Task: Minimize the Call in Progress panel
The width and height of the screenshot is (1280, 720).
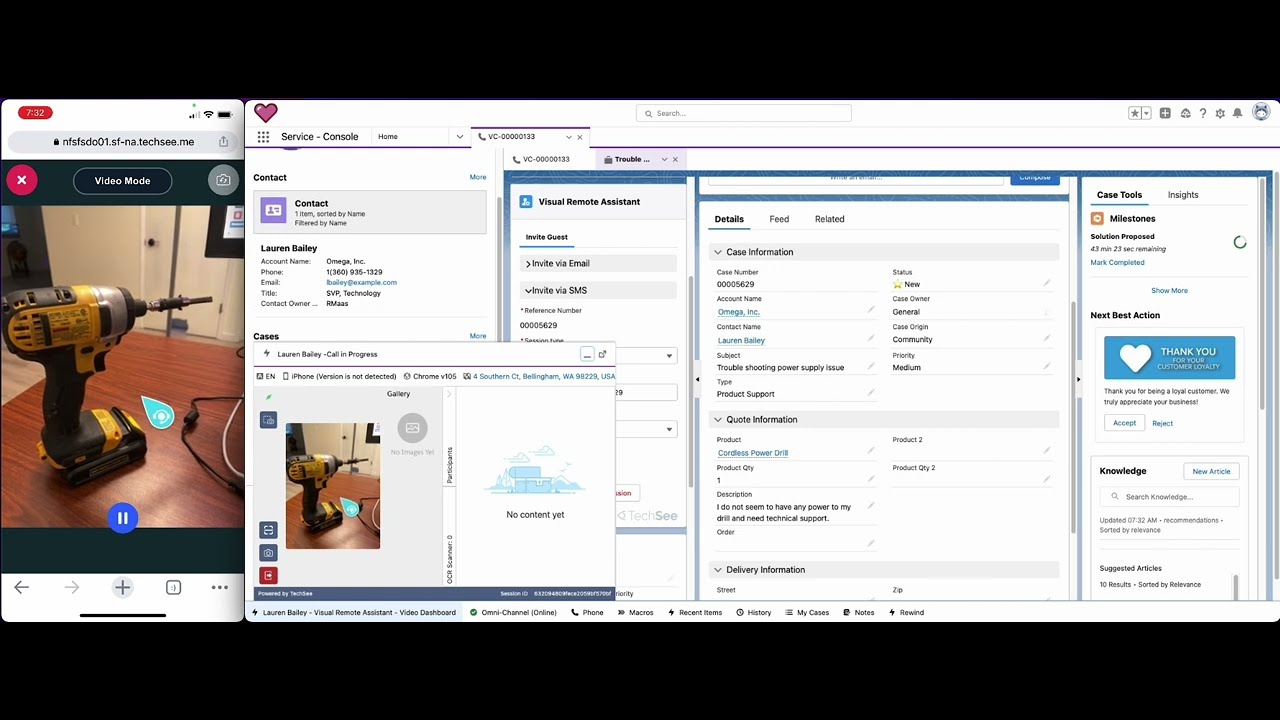Action: point(587,355)
